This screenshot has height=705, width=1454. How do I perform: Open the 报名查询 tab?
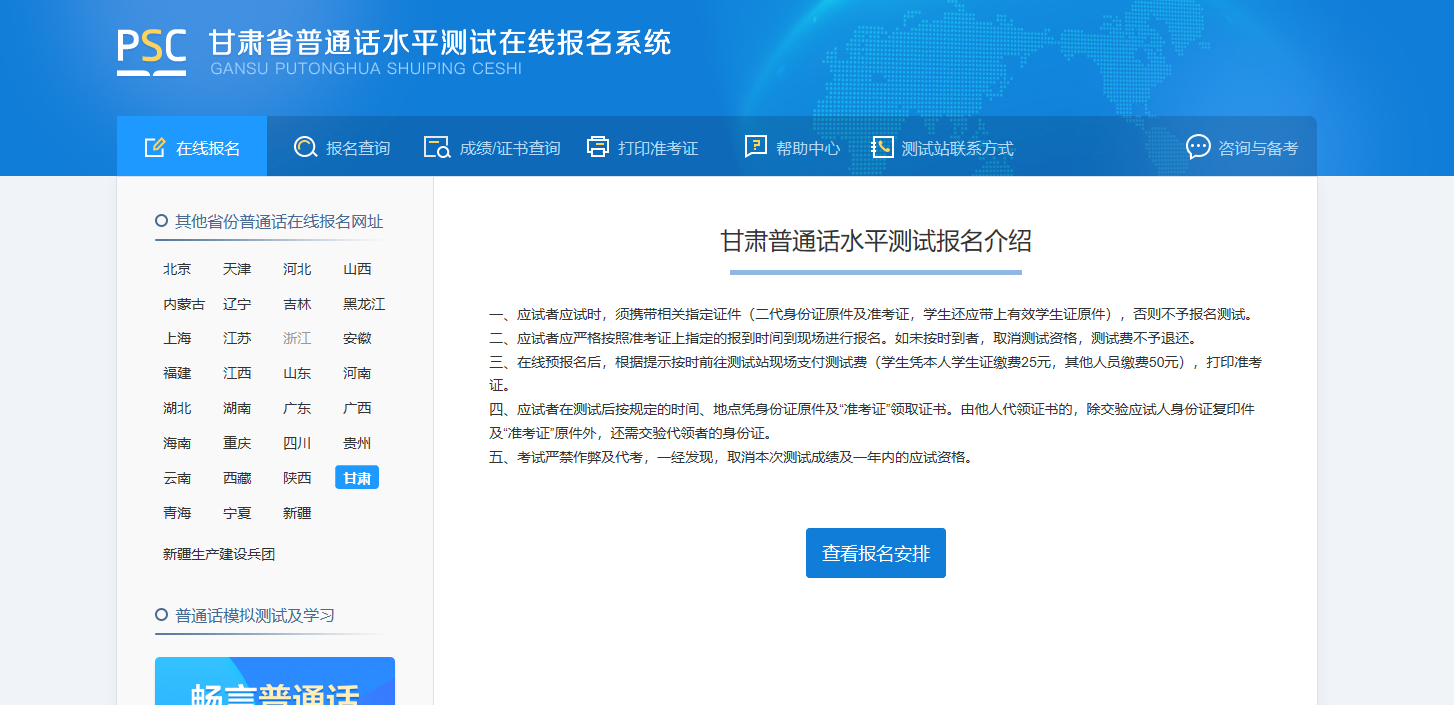[357, 148]
